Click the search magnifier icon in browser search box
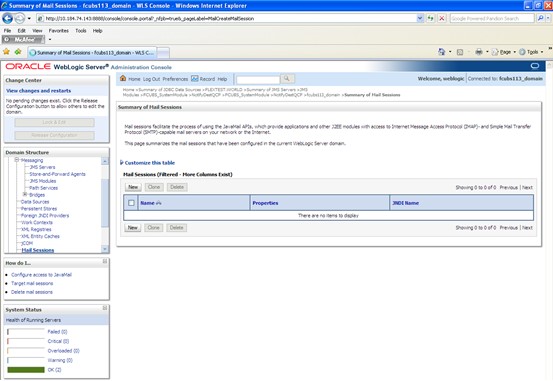 coord(540,18)
